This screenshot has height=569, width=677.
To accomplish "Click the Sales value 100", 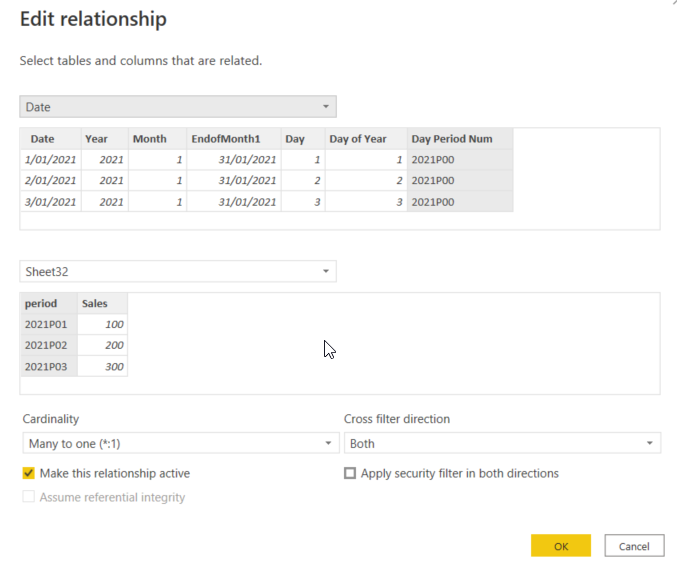I will point(102,324).
